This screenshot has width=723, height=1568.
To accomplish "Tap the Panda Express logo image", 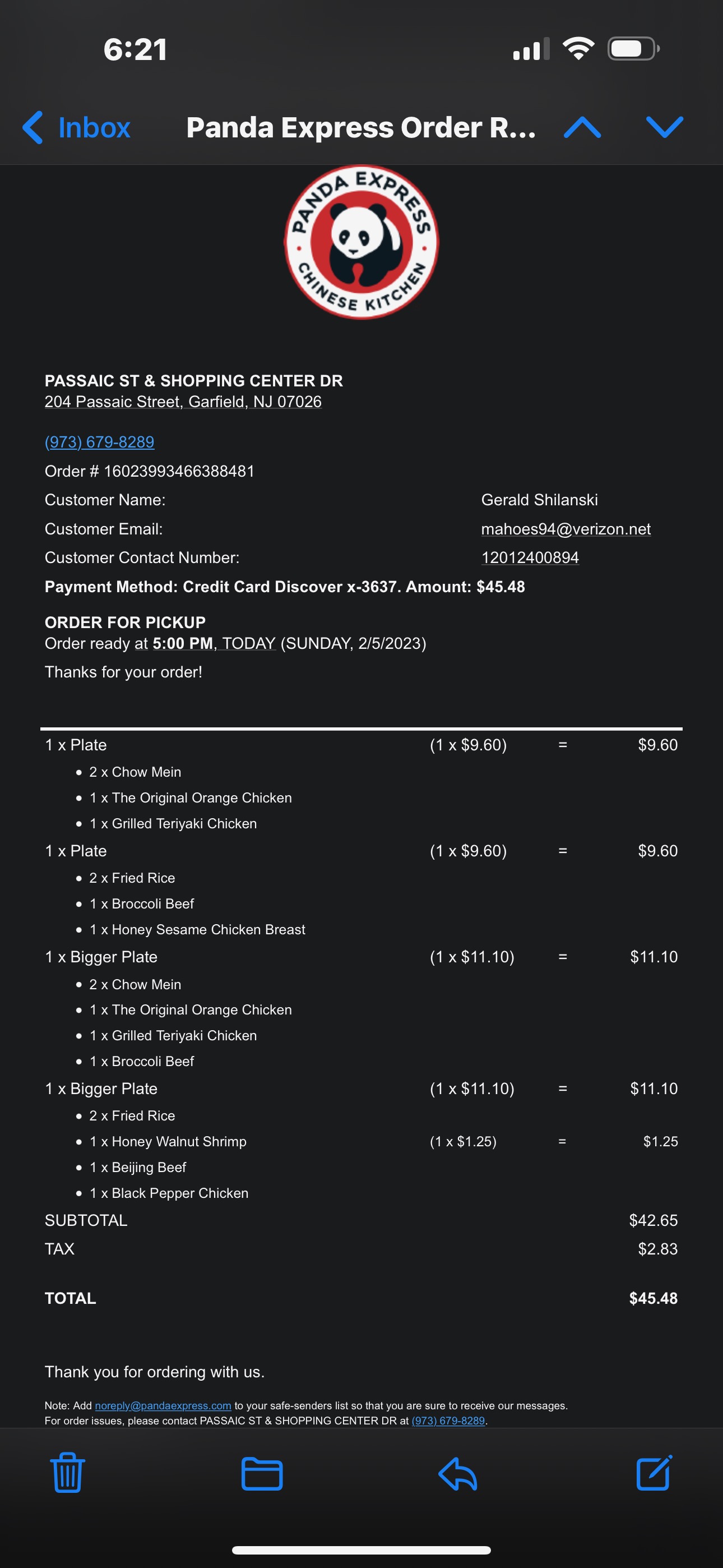I will [x=361, y=242].
